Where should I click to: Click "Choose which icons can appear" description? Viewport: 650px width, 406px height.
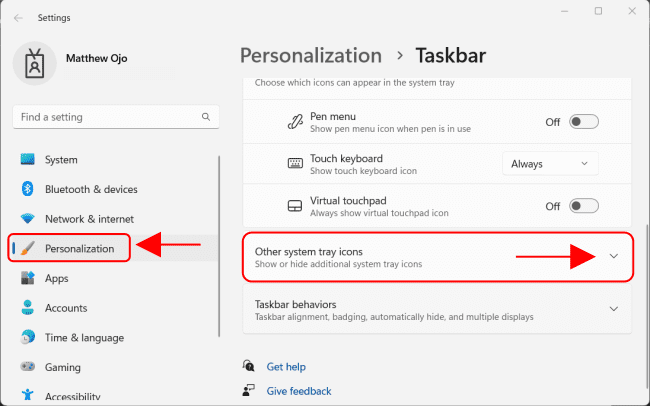[355, 83]
